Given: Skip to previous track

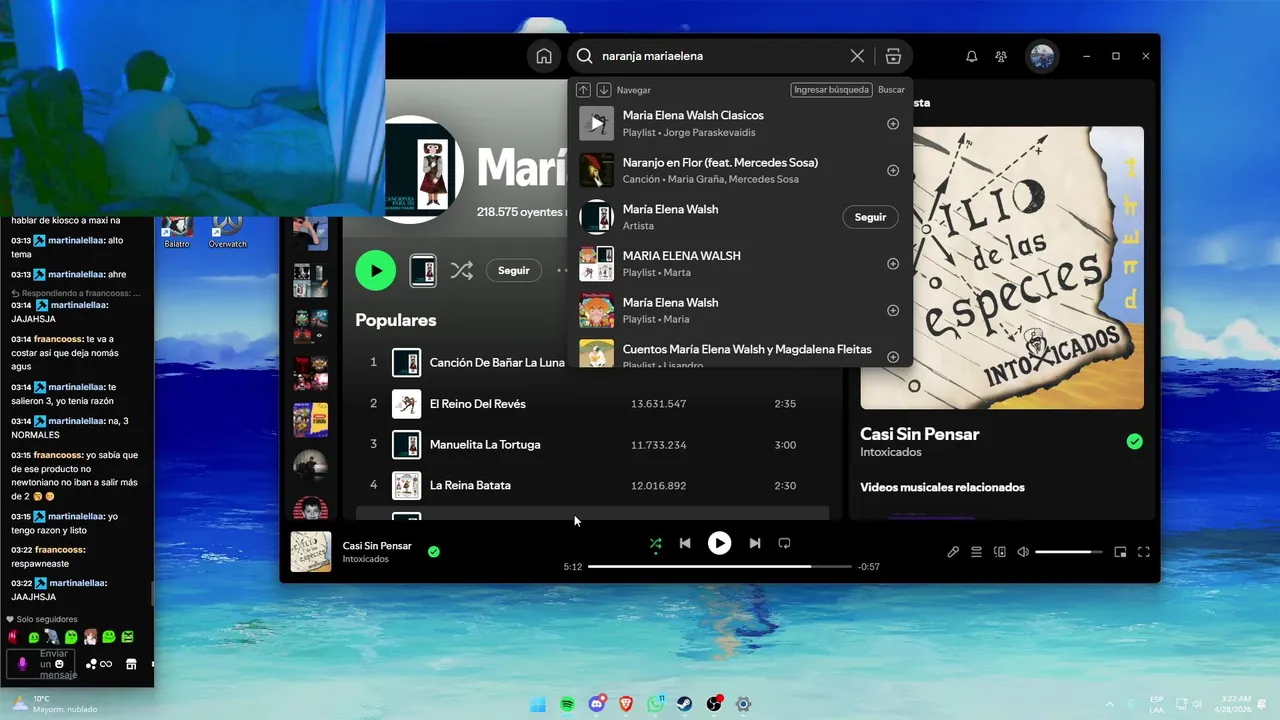Looking at the screenshot, I should click(x=685, y=543).
